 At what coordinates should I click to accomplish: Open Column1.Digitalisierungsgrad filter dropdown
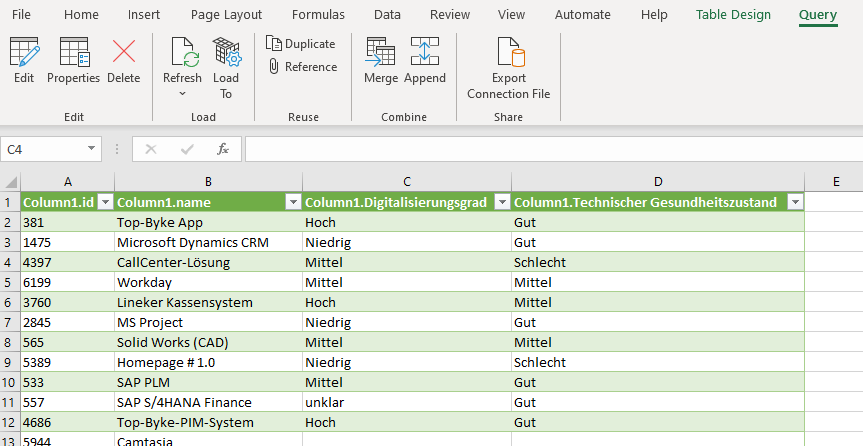pos(500,202)
